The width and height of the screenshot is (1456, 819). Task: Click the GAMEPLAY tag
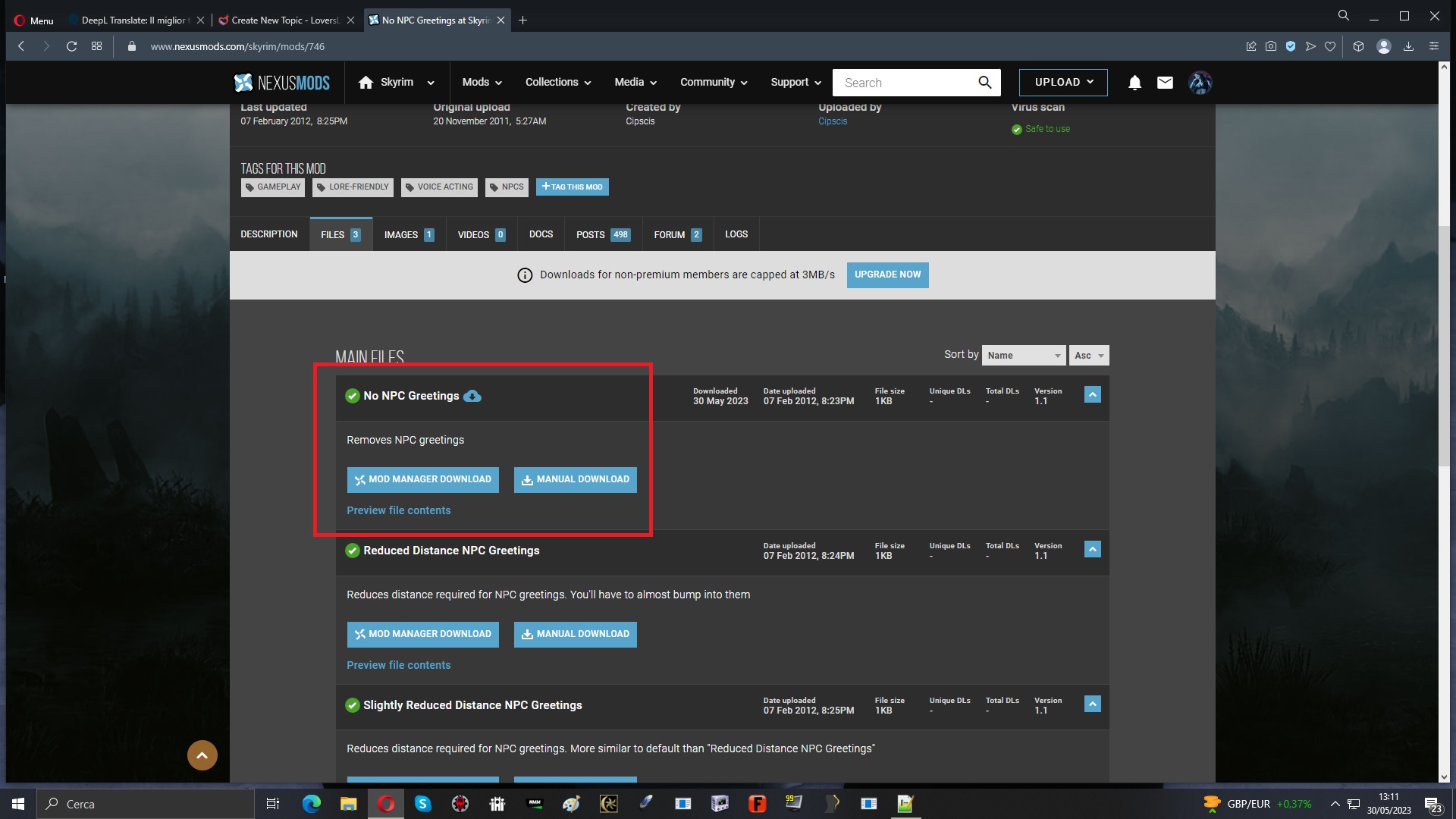click(273, 187)
